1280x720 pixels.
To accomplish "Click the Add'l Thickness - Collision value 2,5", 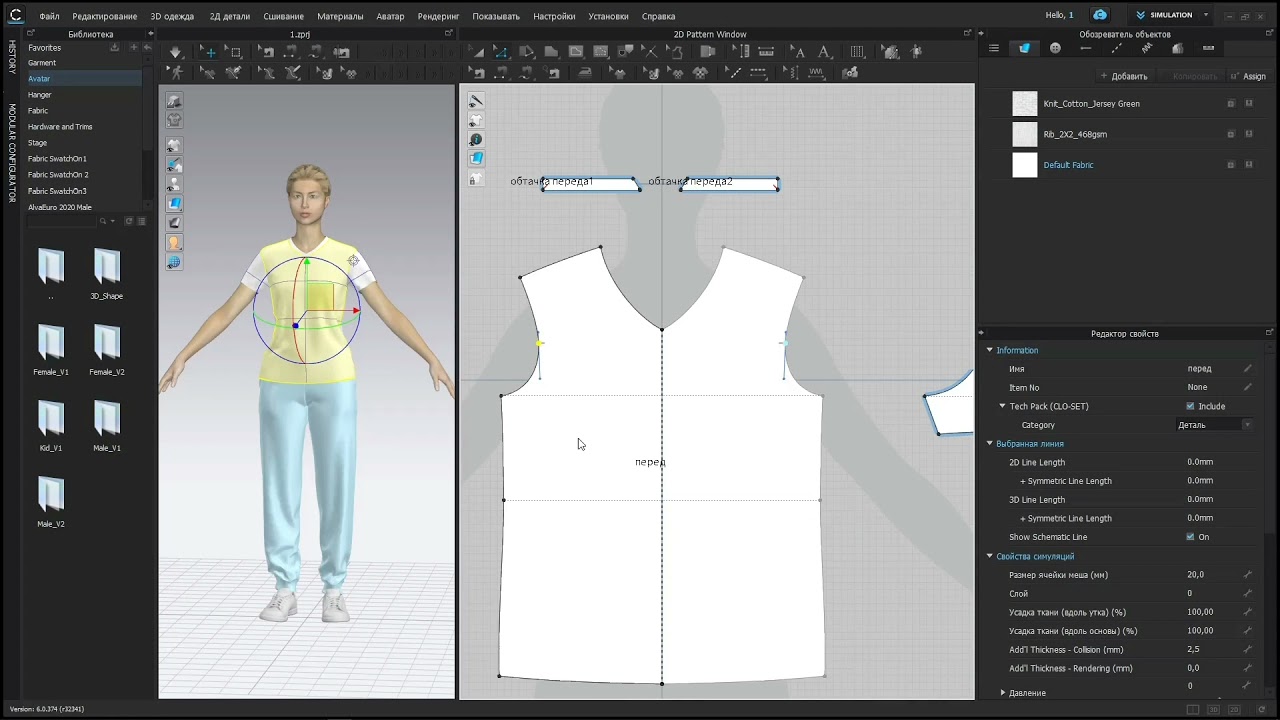I will [1193, 650].
